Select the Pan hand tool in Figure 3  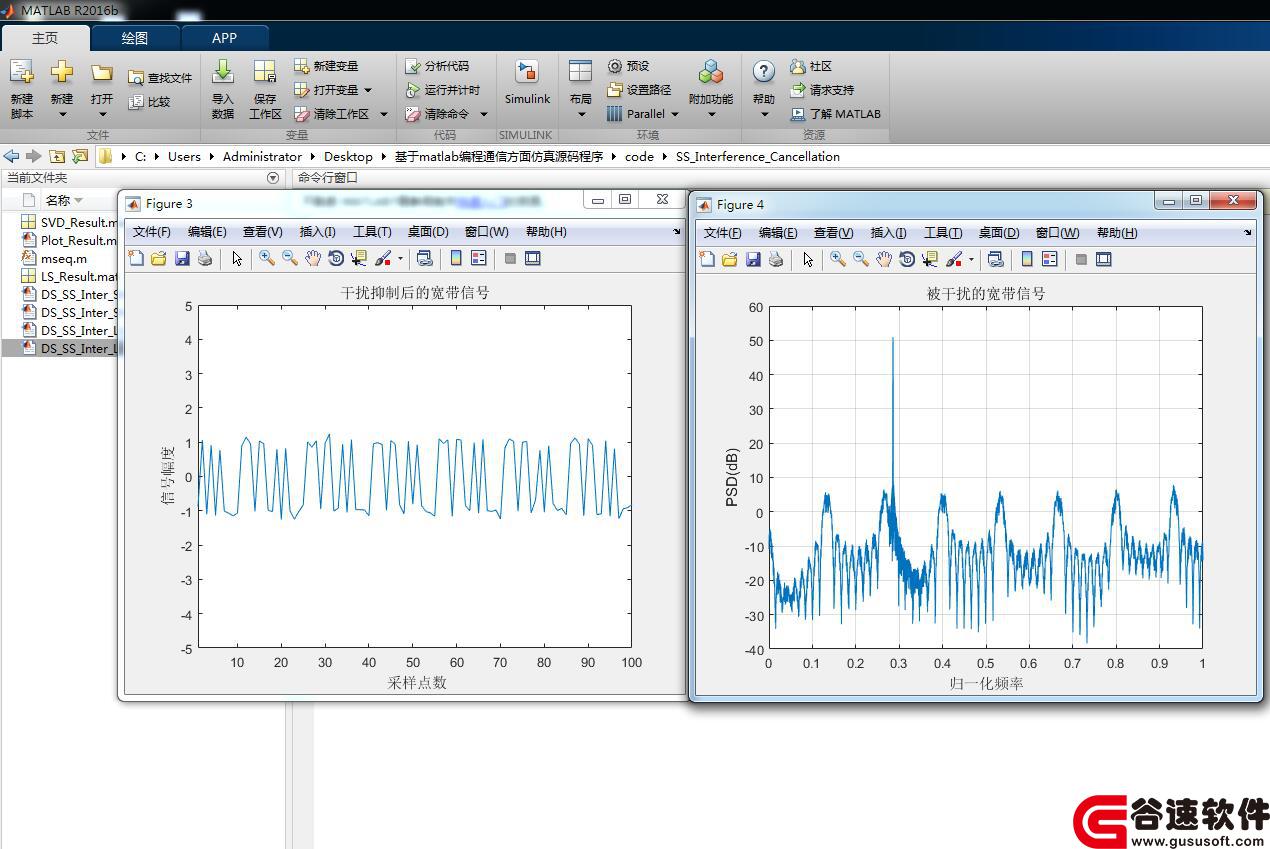(x=313, y=258)
